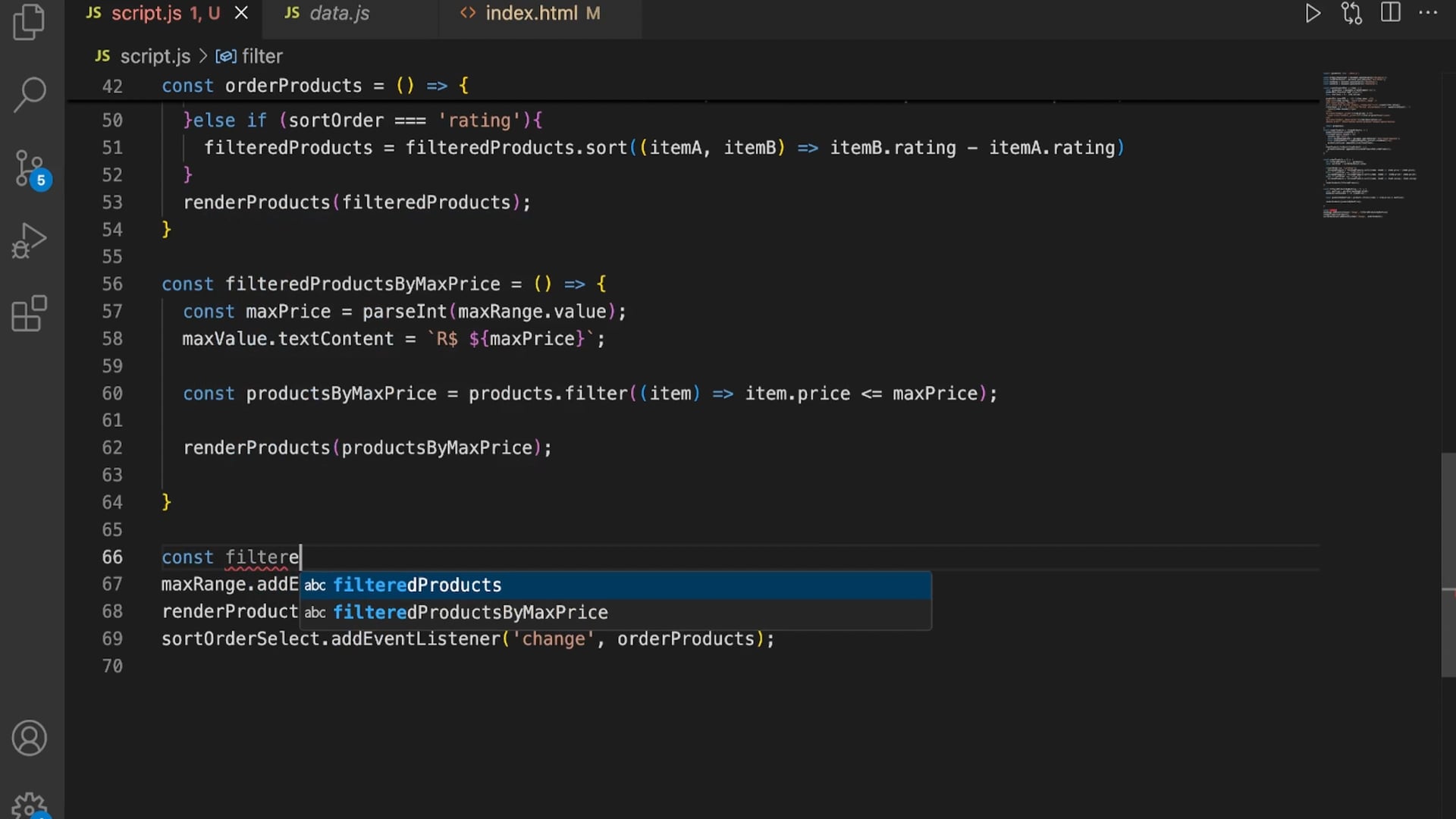Click the vertical editor scrollbar thumb
The width and height of the screenshot is (1456, 819).
click(x=1448, y=564)
